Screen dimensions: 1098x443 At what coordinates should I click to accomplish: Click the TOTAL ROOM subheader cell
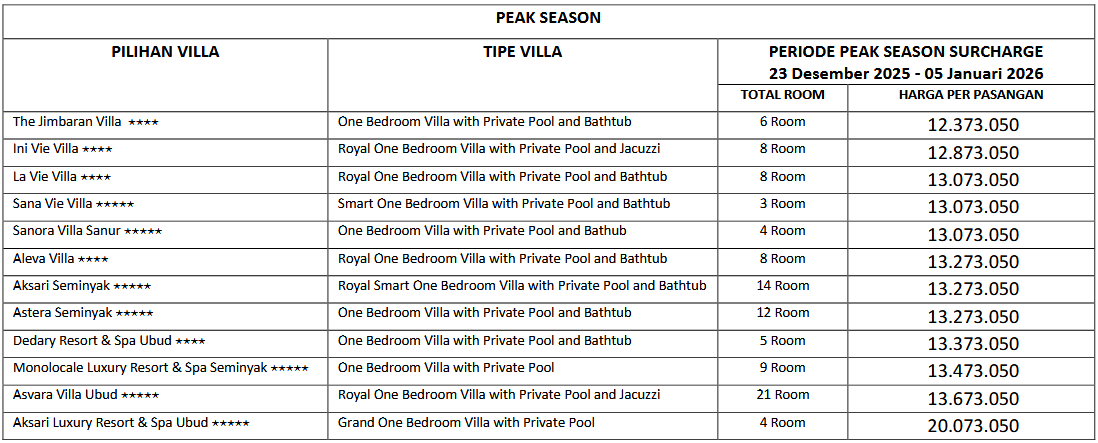(x=782, y=95)
